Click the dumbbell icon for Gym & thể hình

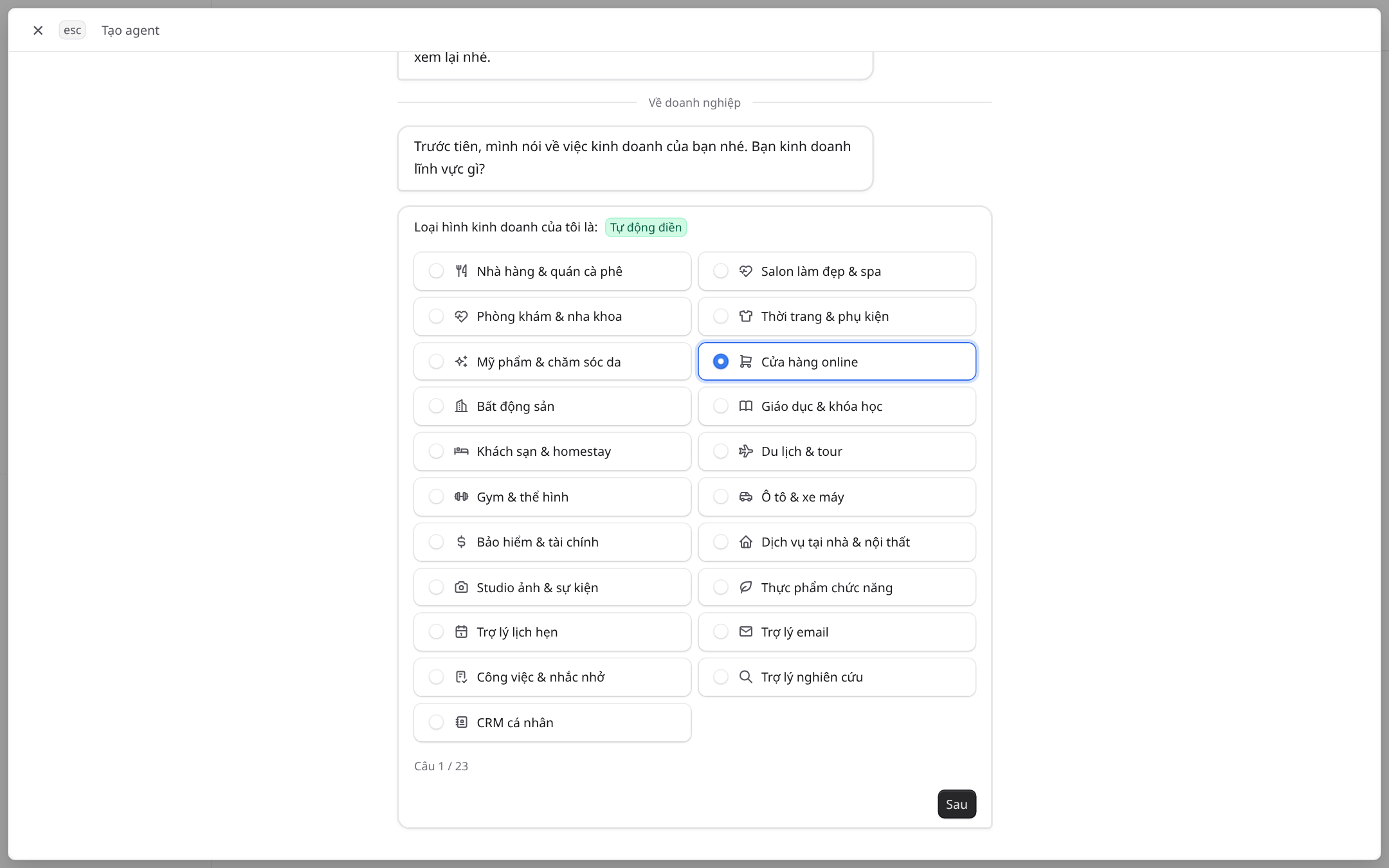click(461, 496)
